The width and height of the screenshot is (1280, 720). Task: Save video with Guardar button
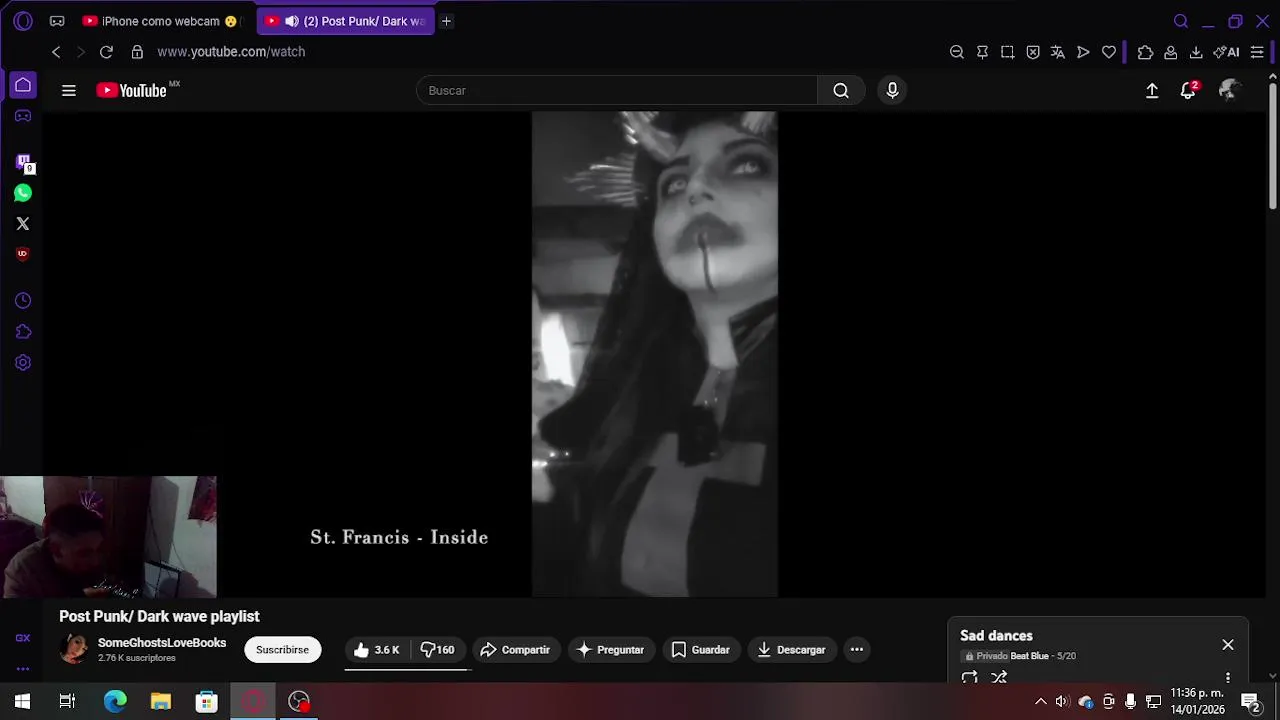700,650
